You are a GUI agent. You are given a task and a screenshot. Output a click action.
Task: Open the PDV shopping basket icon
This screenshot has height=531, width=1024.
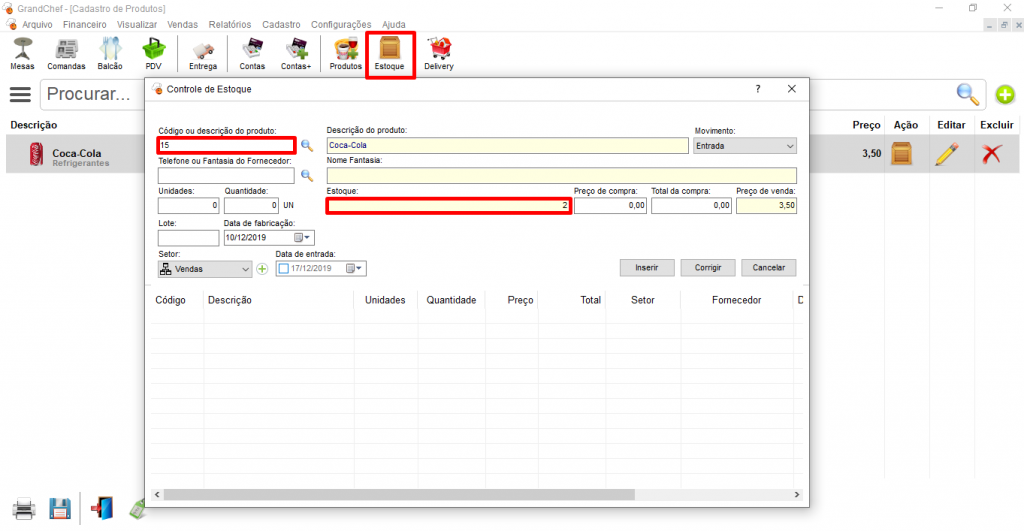[x=153, y=53]
